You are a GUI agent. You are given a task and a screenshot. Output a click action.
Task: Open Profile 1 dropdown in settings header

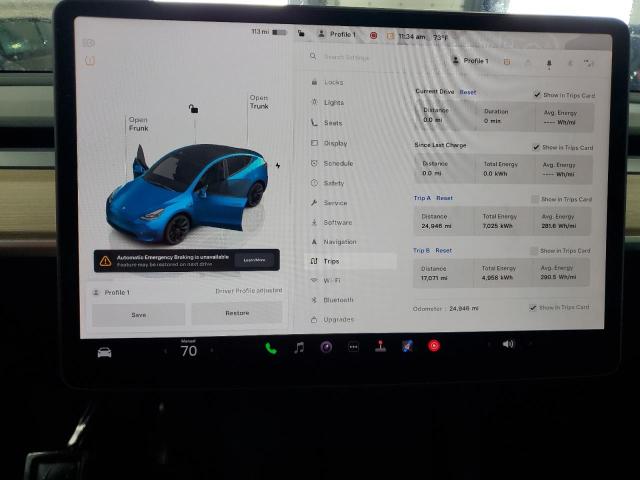tap(471, 60)
